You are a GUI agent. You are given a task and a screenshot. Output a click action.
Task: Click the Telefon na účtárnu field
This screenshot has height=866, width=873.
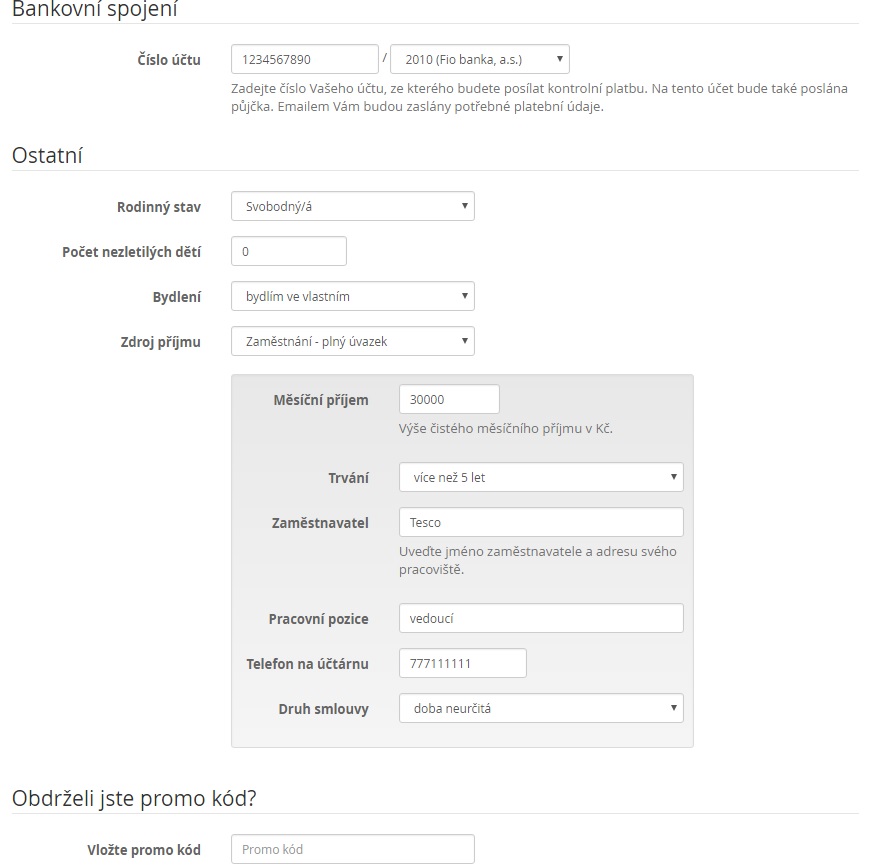click(462, 663)
